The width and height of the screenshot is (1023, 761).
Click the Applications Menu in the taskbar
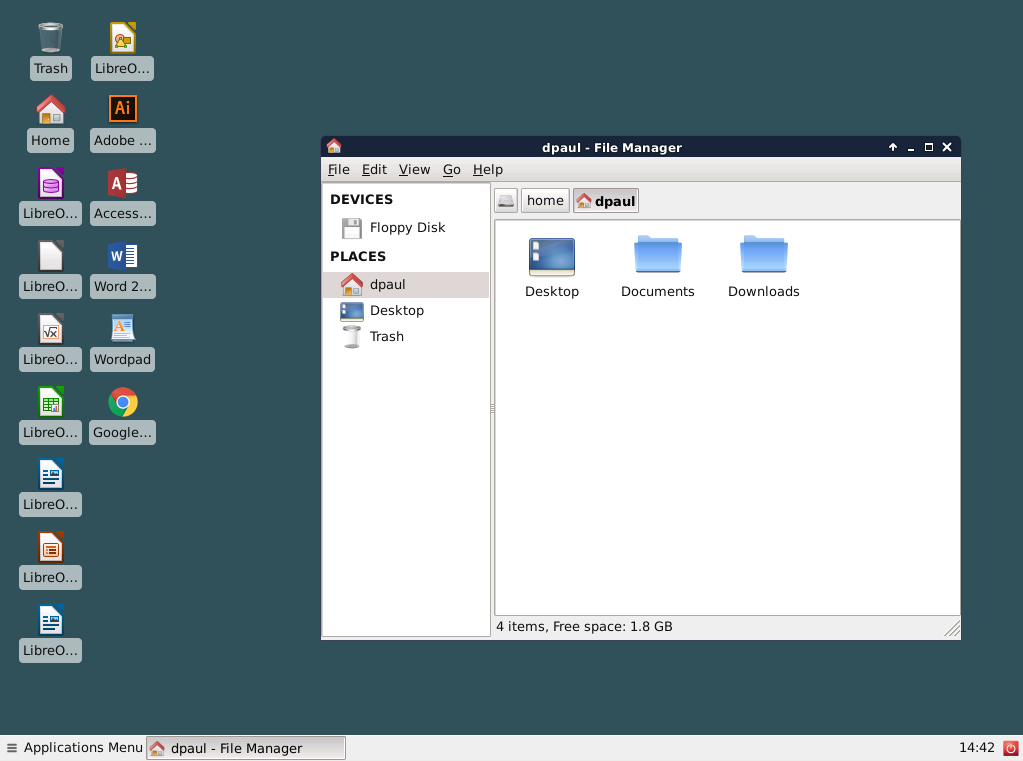pos(73,747)
